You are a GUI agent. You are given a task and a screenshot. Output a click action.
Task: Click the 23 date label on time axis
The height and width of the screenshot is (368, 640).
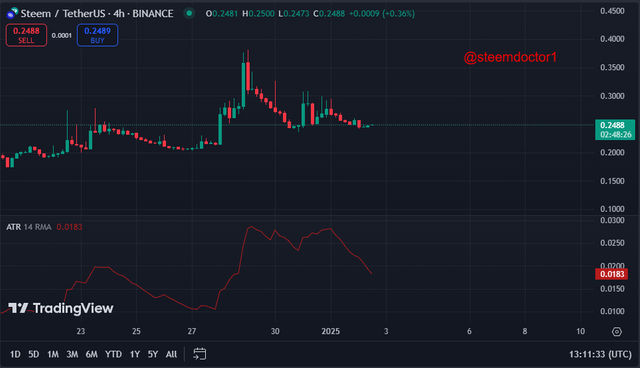[81, 331]
